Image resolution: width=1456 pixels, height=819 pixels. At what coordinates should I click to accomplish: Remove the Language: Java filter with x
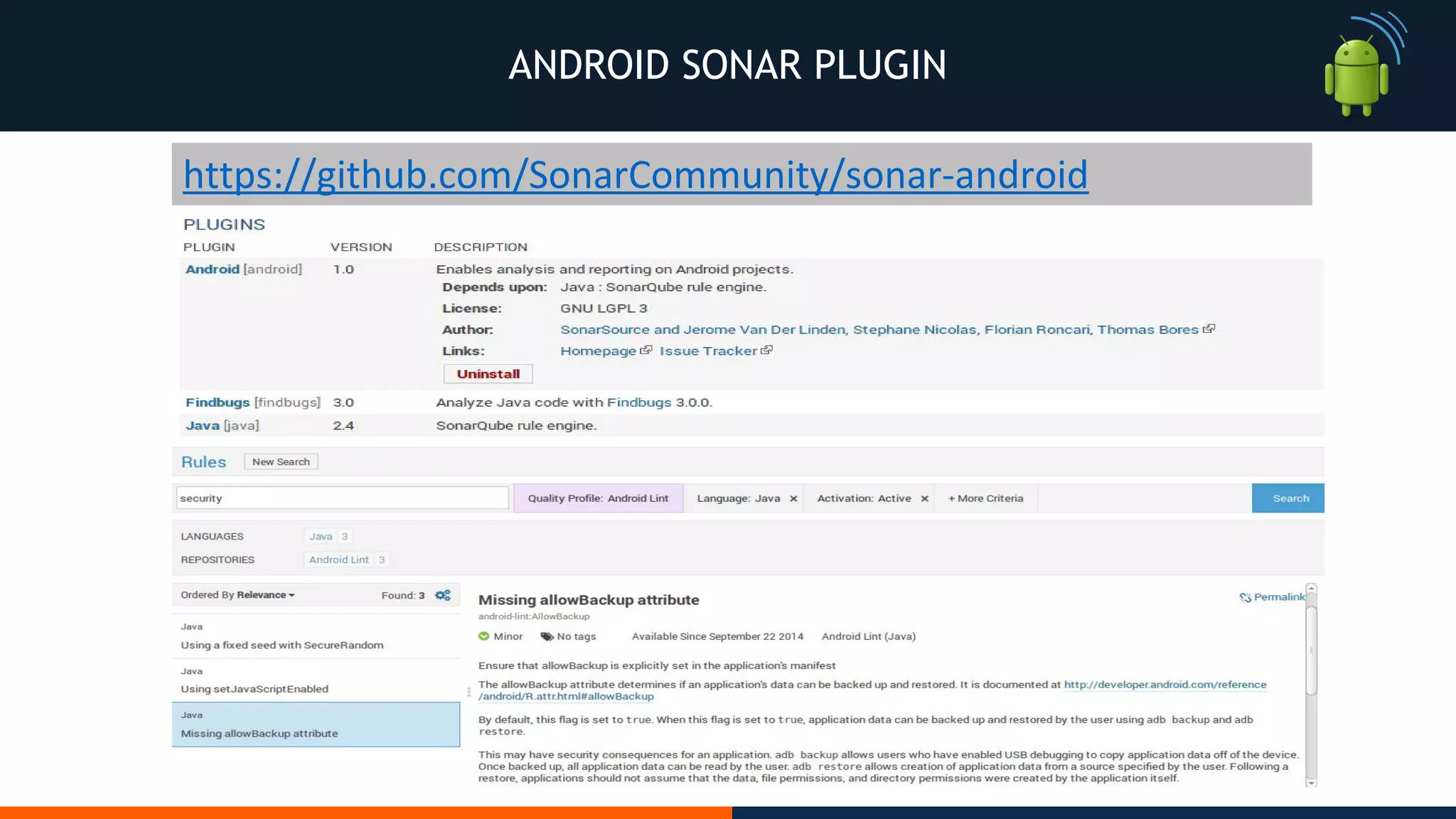point(793,498)
